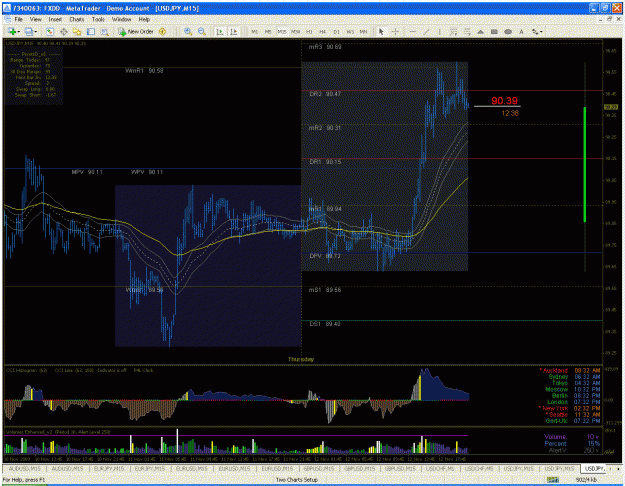Open the USDCHF,M1 chart tab

click(440, 469)
